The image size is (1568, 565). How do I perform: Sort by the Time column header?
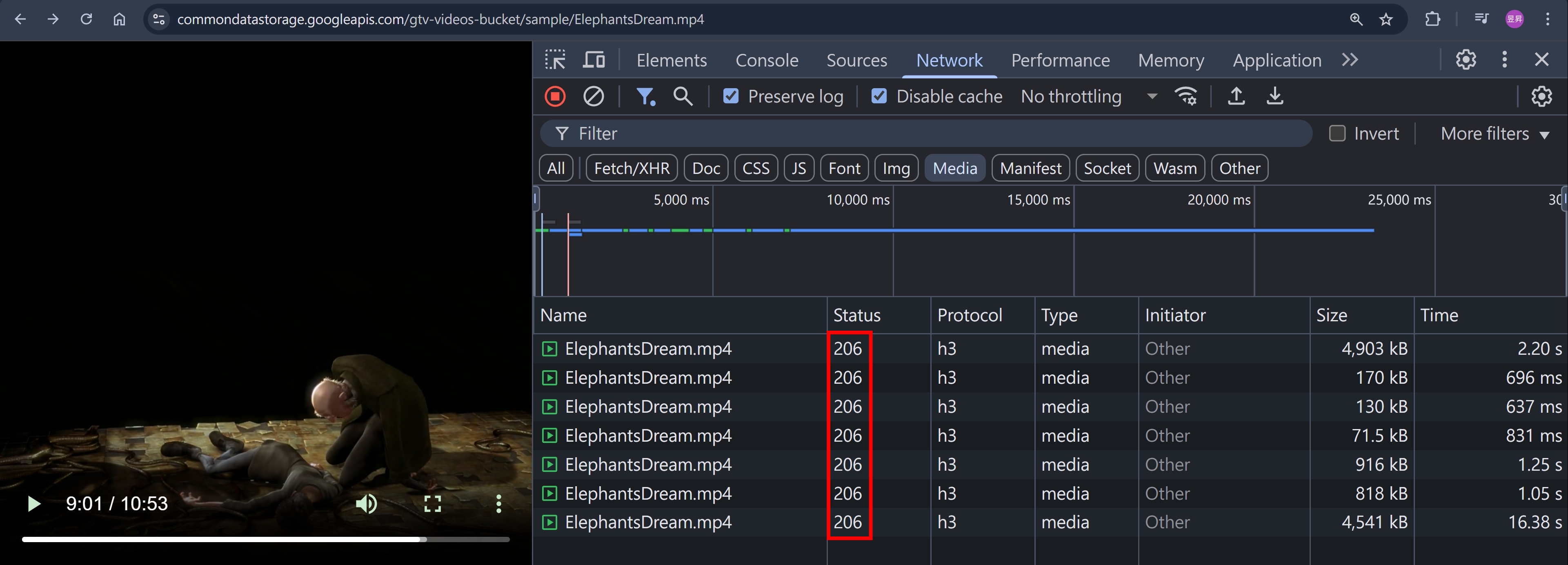1490,316
